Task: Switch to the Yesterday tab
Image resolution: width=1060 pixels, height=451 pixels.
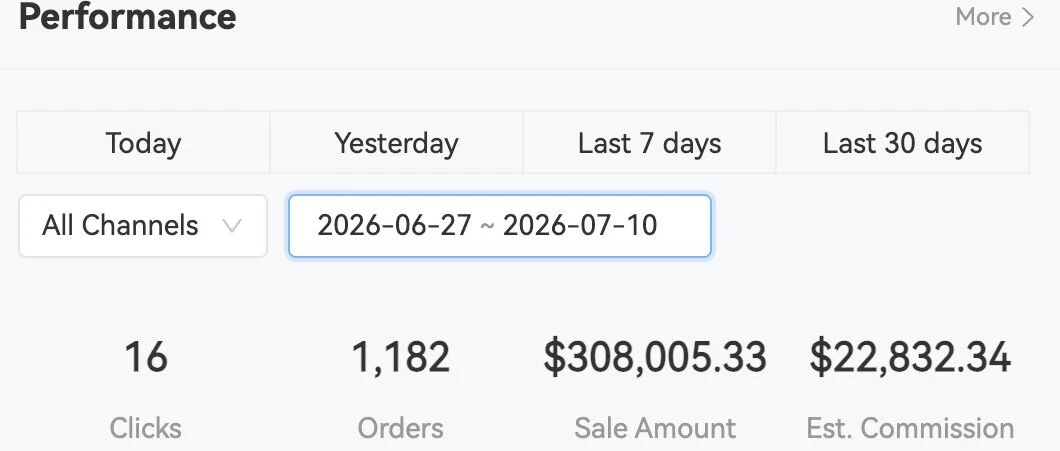Action: coord(396,143)
